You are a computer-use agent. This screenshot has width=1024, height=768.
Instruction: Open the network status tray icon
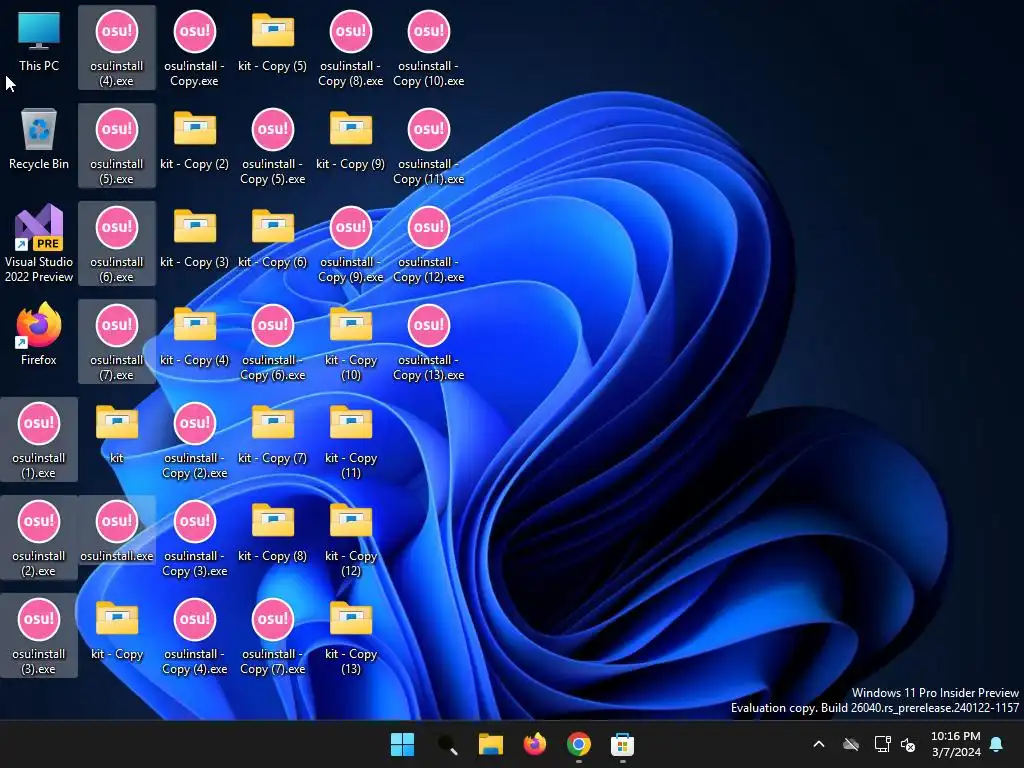pyautogui.click(x=882, y=744)
